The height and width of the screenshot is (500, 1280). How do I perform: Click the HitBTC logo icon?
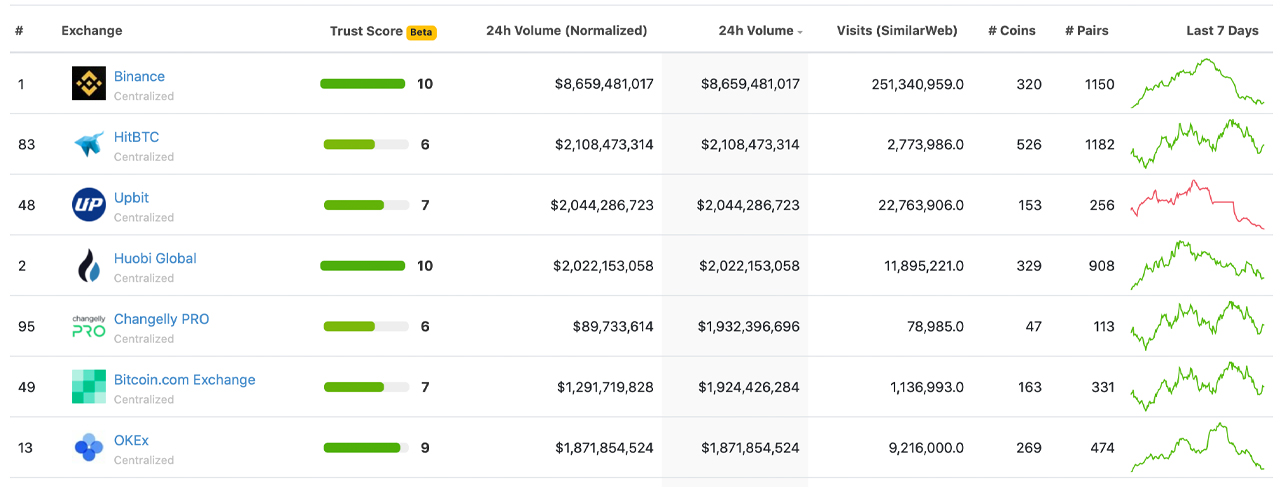(89, 145)
